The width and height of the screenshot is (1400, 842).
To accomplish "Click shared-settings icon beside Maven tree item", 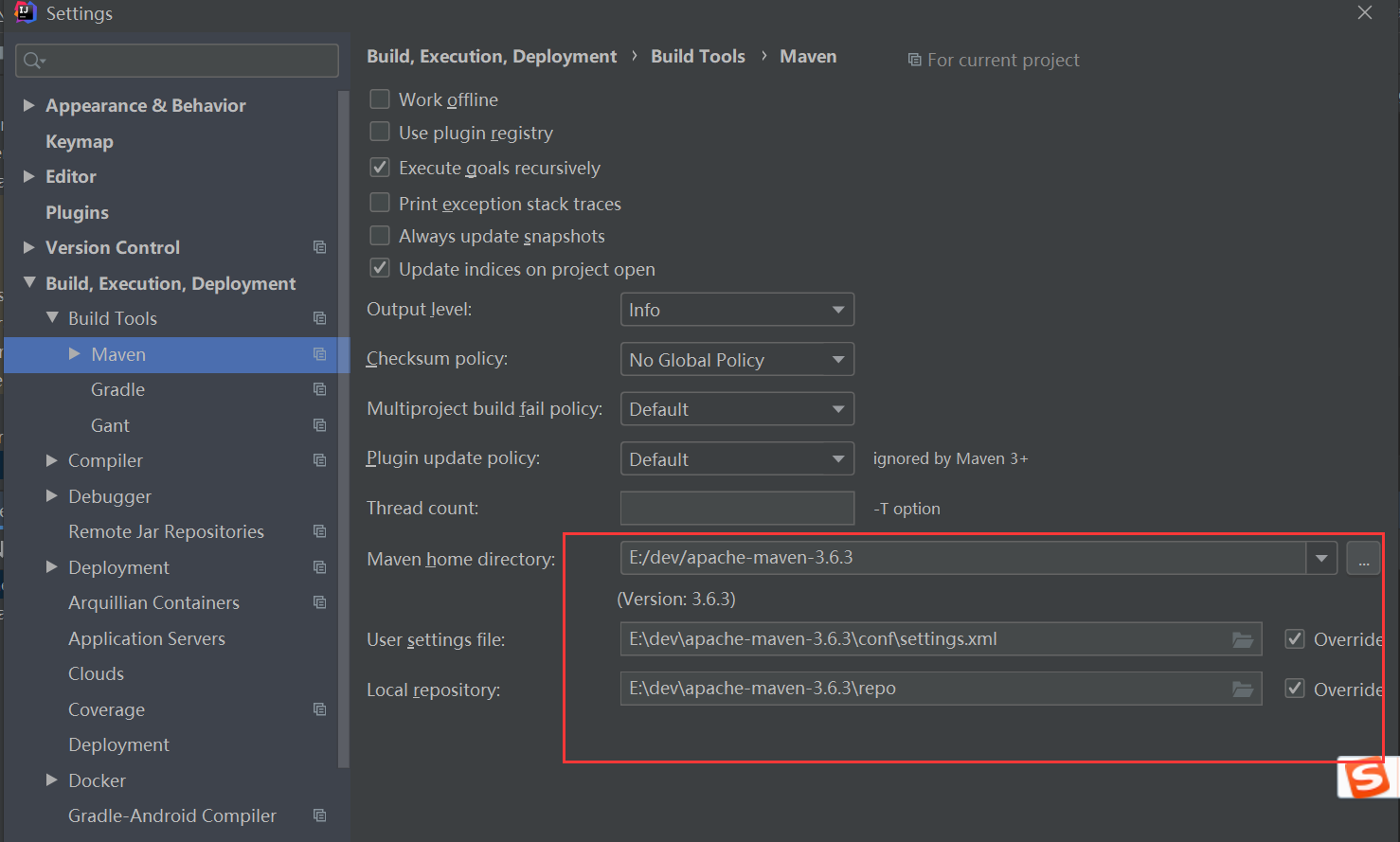I will click(x=319, y=353).
